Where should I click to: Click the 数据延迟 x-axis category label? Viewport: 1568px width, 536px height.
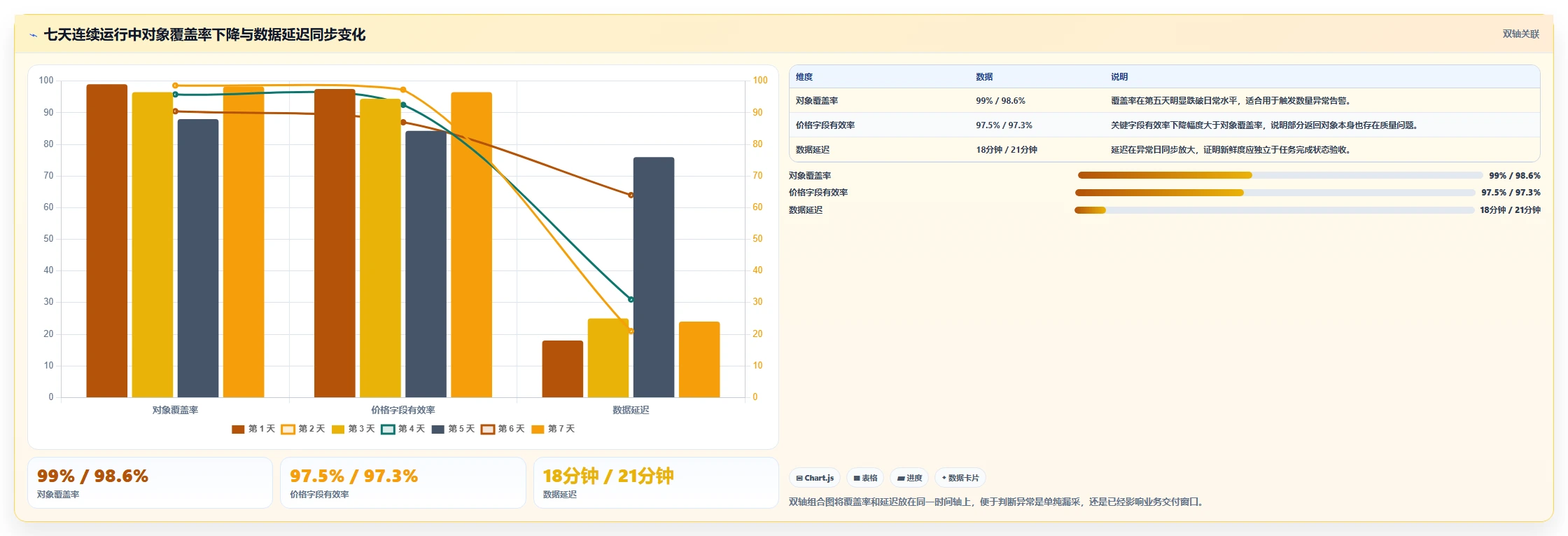(631, 410)
